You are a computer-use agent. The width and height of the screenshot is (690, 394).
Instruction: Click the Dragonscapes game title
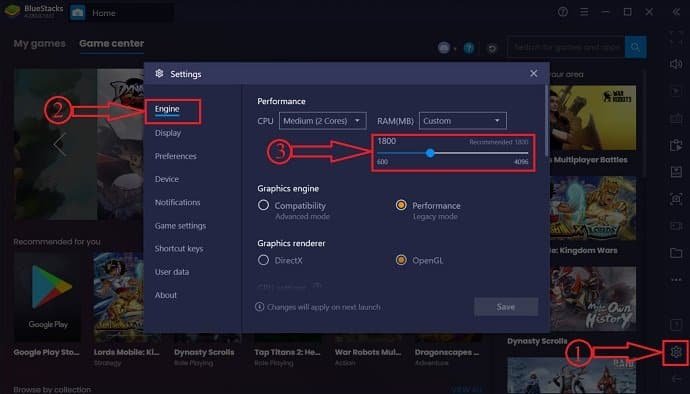pyautogui.click(x=447, y=352)
